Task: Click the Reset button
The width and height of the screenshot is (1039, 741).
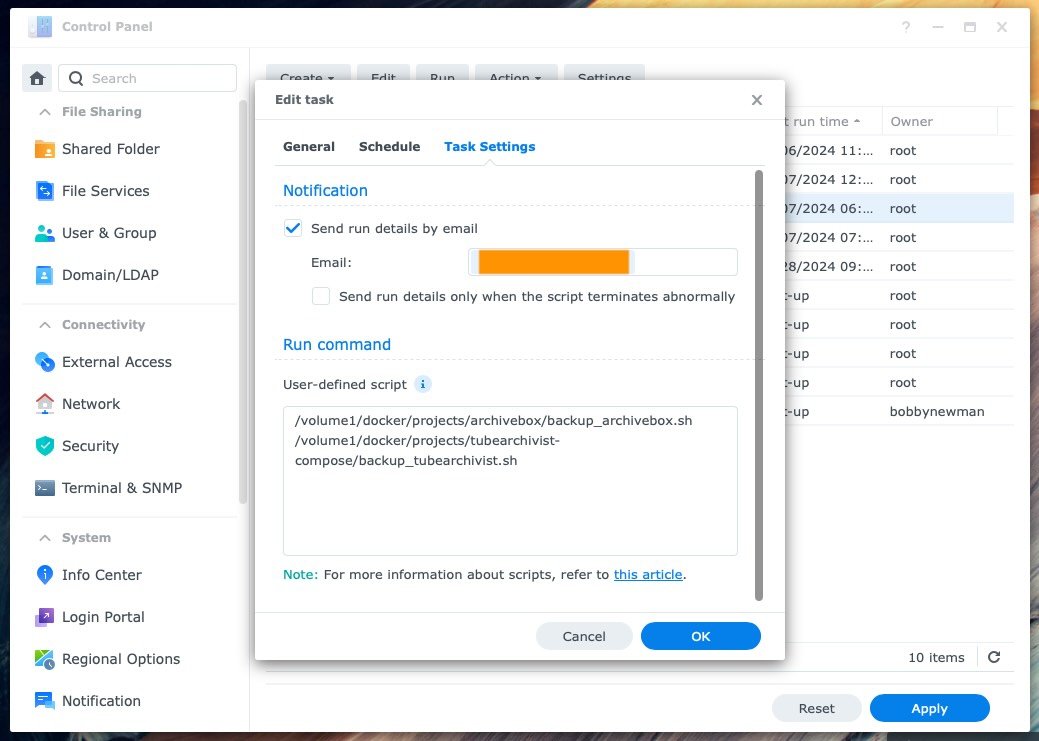Action: 816,709
